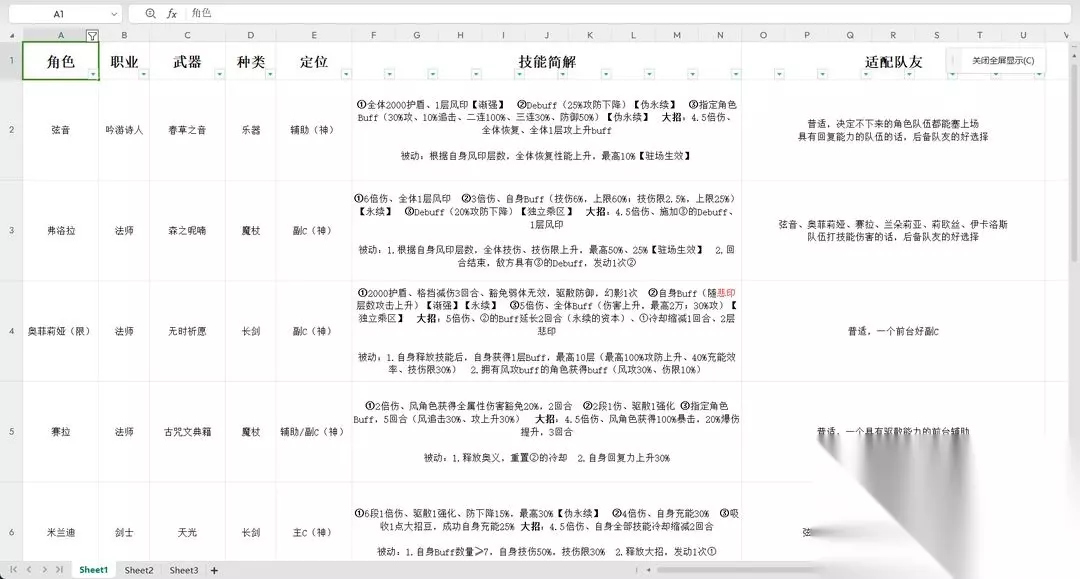1080x579 pixels.
Task: Open the column N filter dropdown
Action: click(x=736, y=74)
